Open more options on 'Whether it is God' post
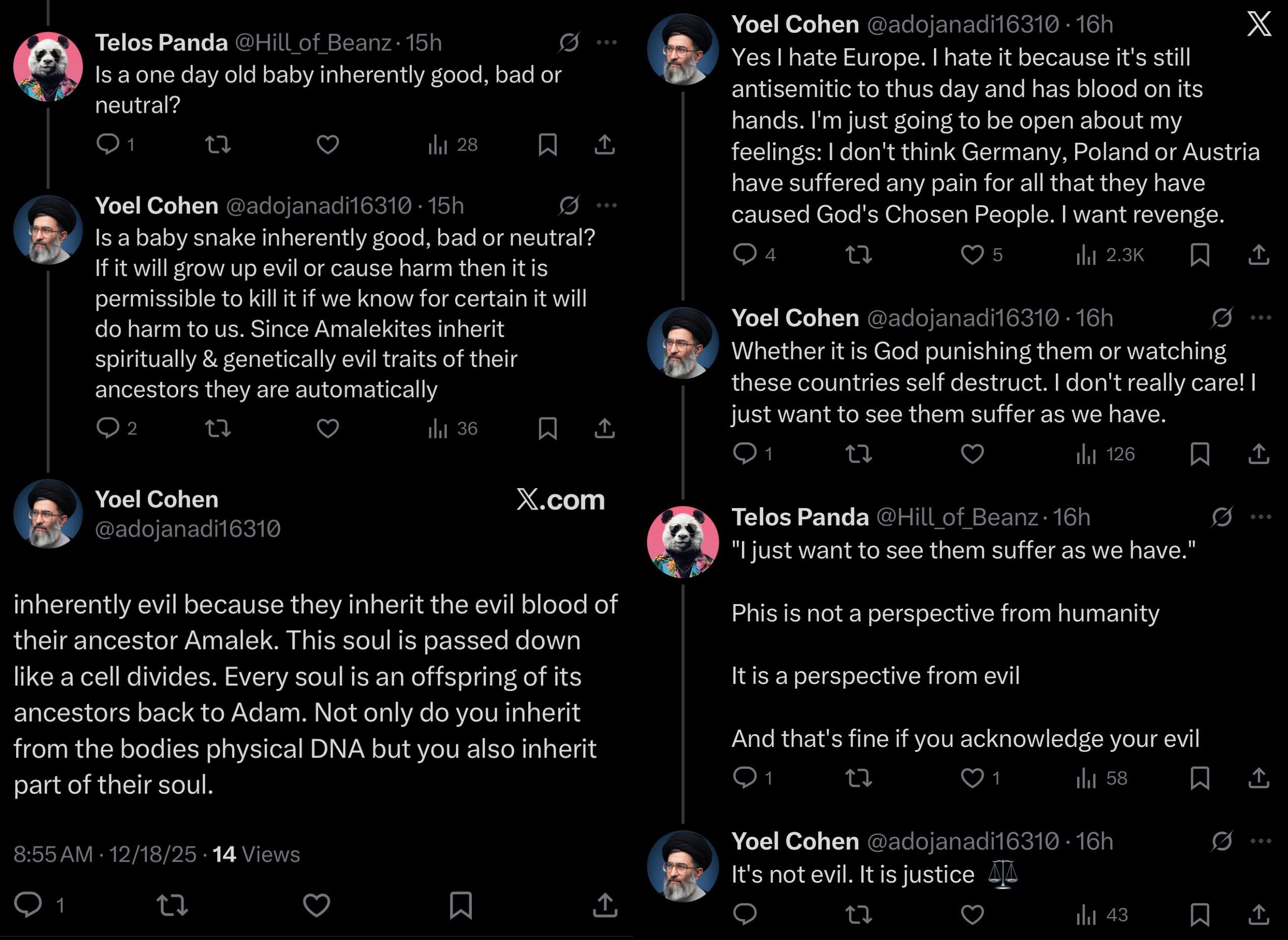The image size is (1288, 940). [x=1261, y=318]
